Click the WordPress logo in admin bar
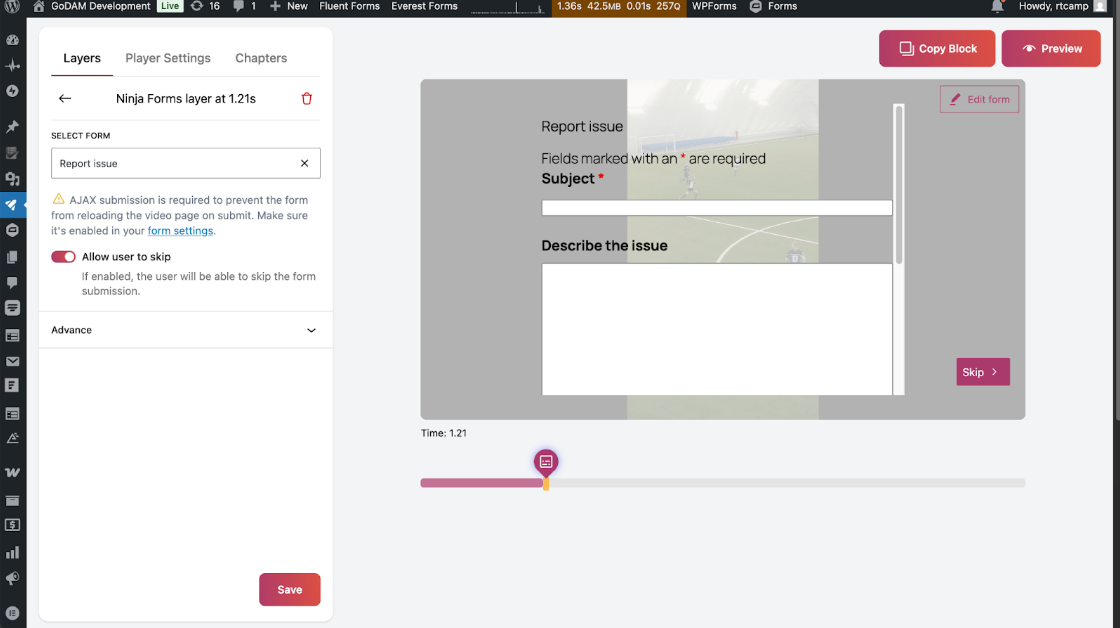This screenshot has width=1120, height=628. (13, 6)
